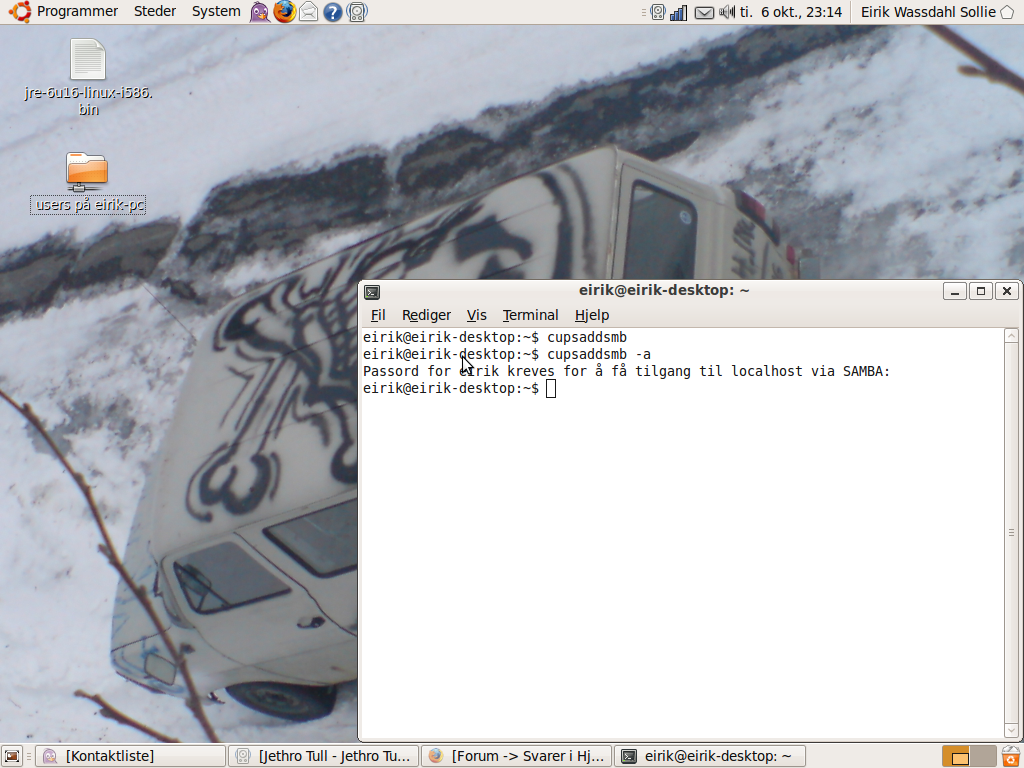The image size is (1024, 768).
Task: Click the terminal prompt cursor
Action: point(551,389)
